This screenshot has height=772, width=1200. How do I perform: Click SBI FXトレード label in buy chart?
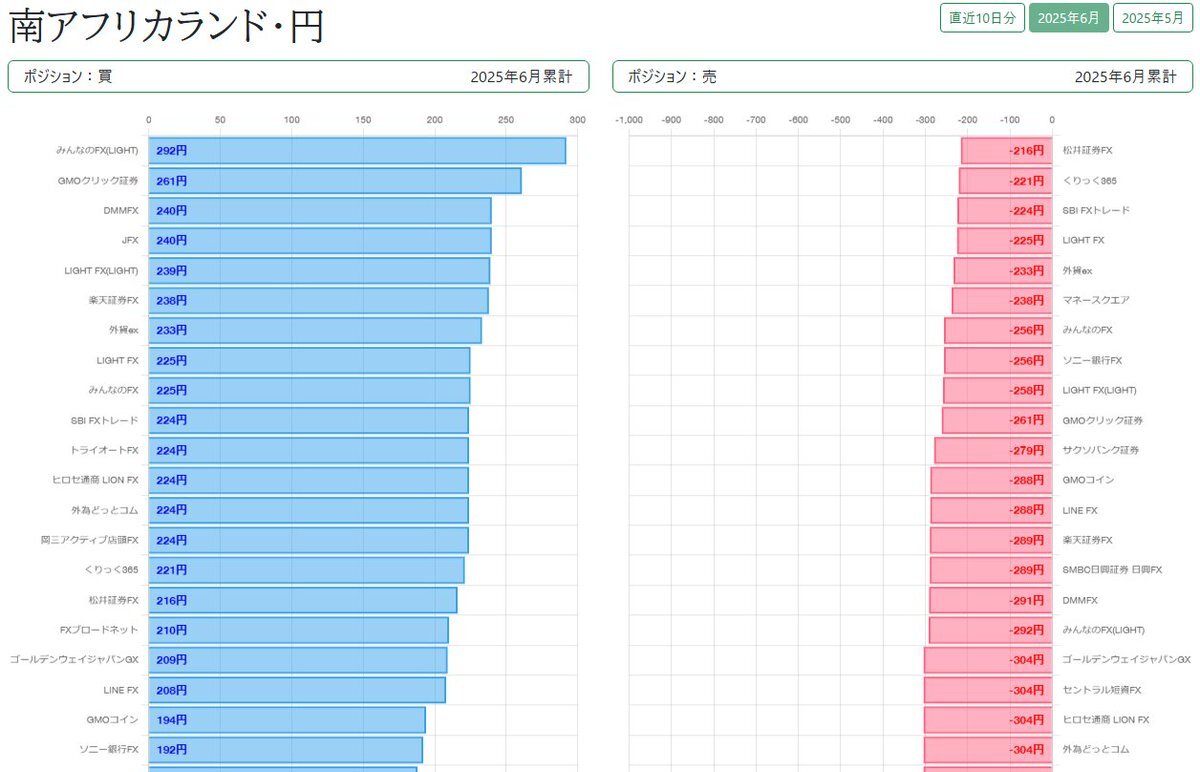point(105,420)
